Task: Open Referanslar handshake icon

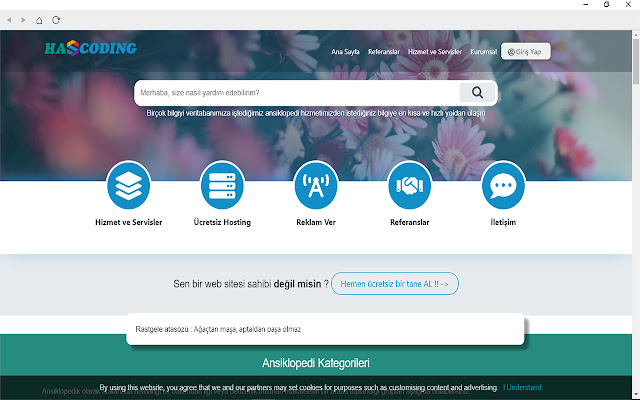Action: point(410,186)
